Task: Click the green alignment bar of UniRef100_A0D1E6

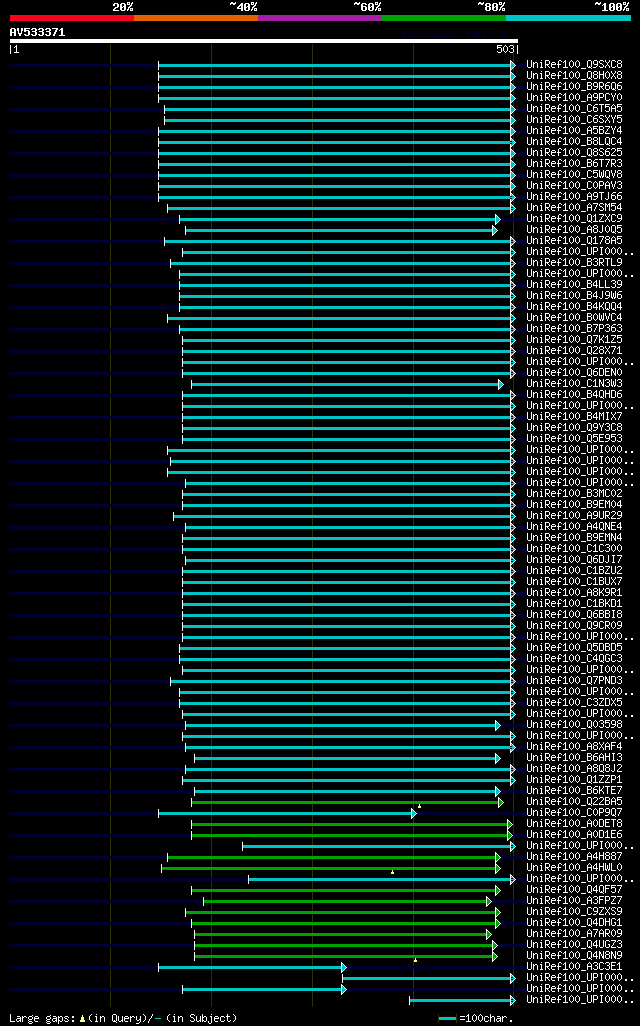Action: [352, 836]
